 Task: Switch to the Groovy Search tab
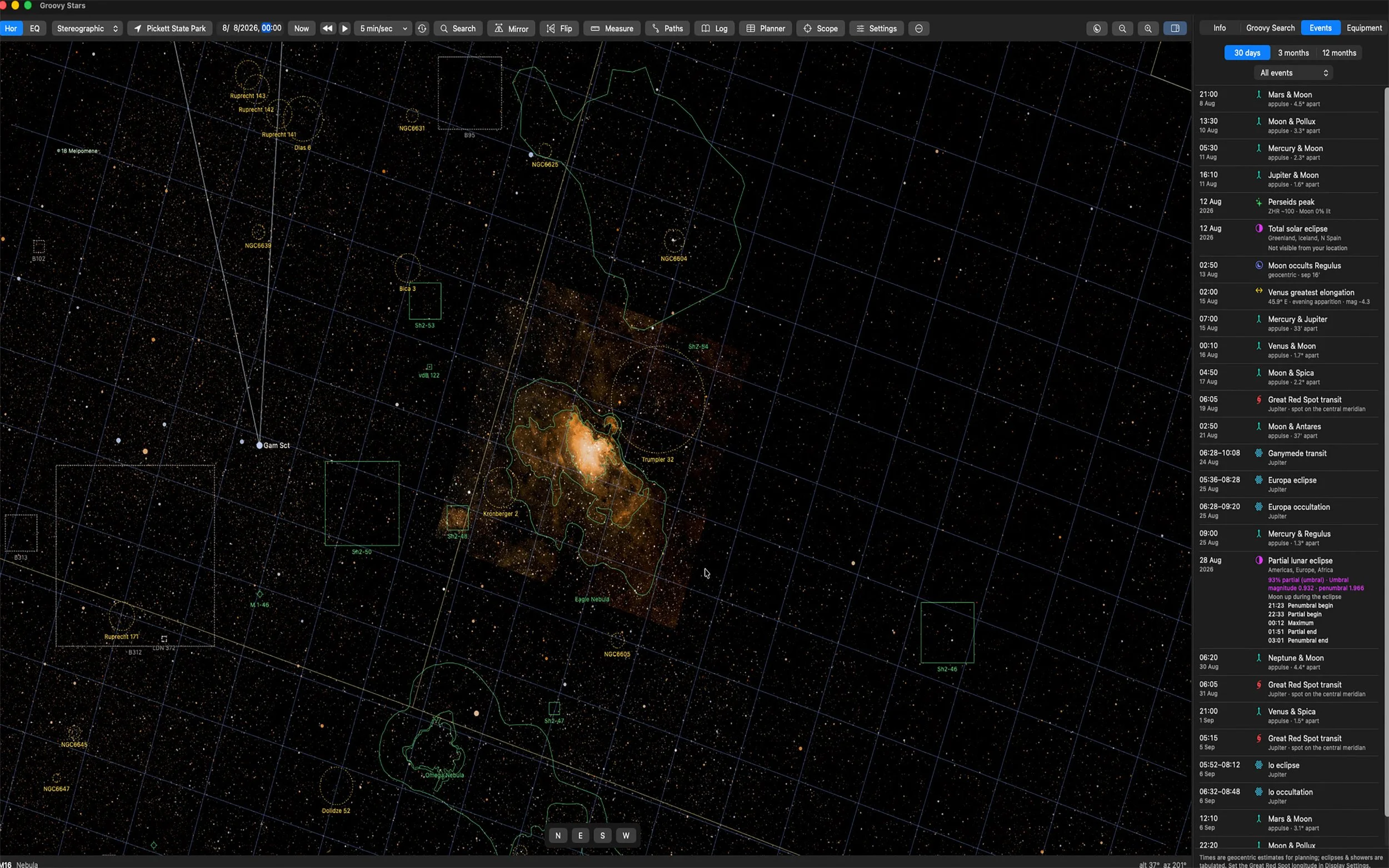1270,28
